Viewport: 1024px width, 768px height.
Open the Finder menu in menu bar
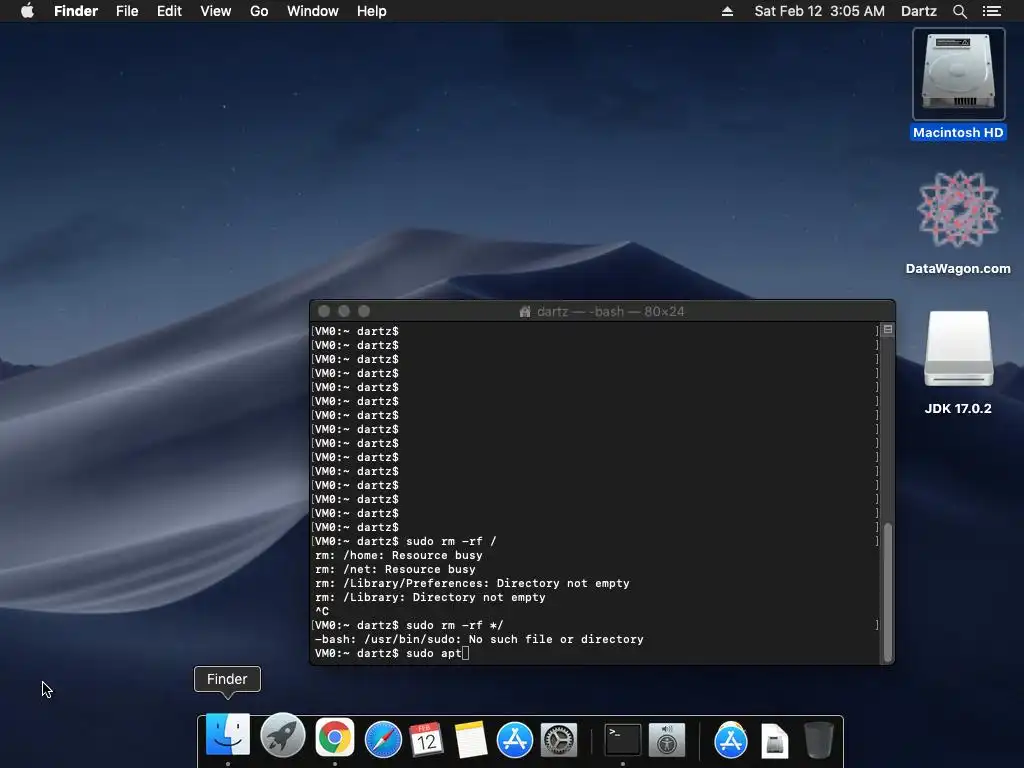[76, 11]
